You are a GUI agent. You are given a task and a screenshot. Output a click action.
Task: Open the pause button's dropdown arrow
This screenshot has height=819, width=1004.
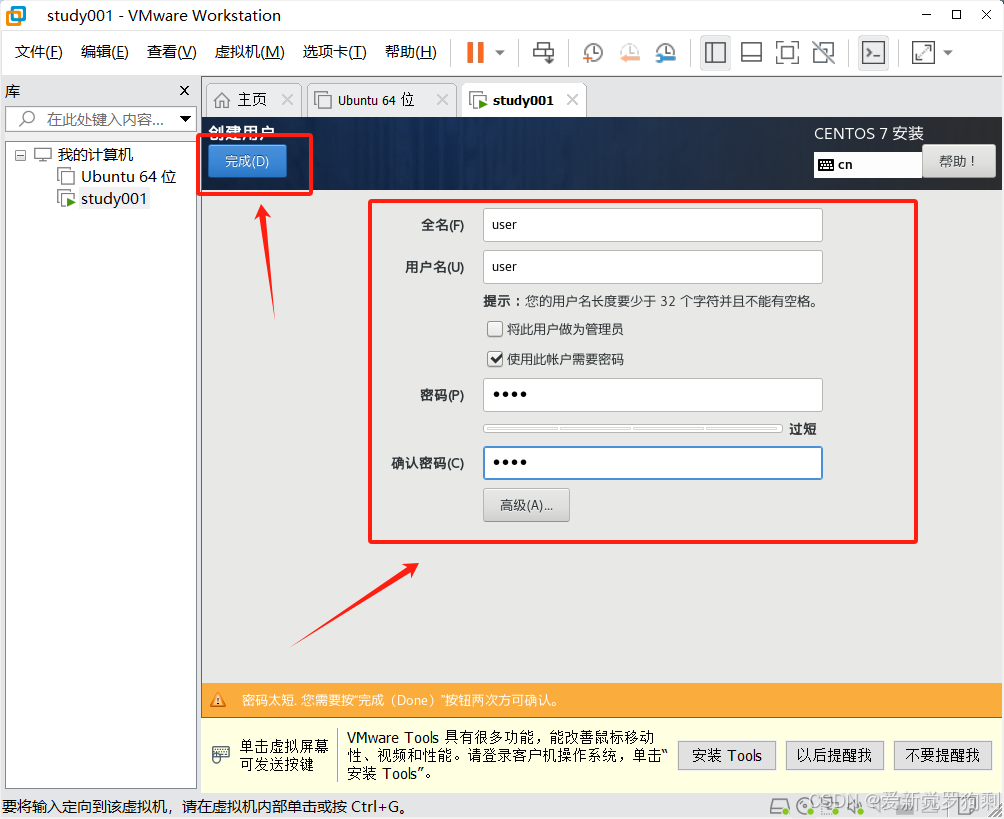point(500,53)
